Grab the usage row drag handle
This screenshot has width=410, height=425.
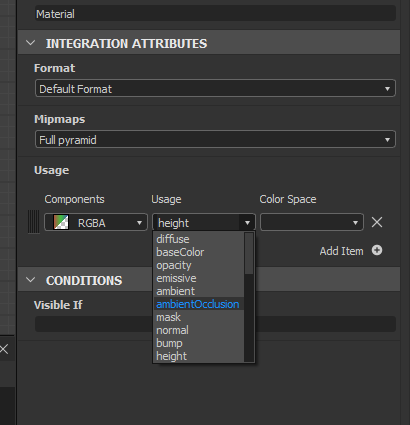click(34, 222)
